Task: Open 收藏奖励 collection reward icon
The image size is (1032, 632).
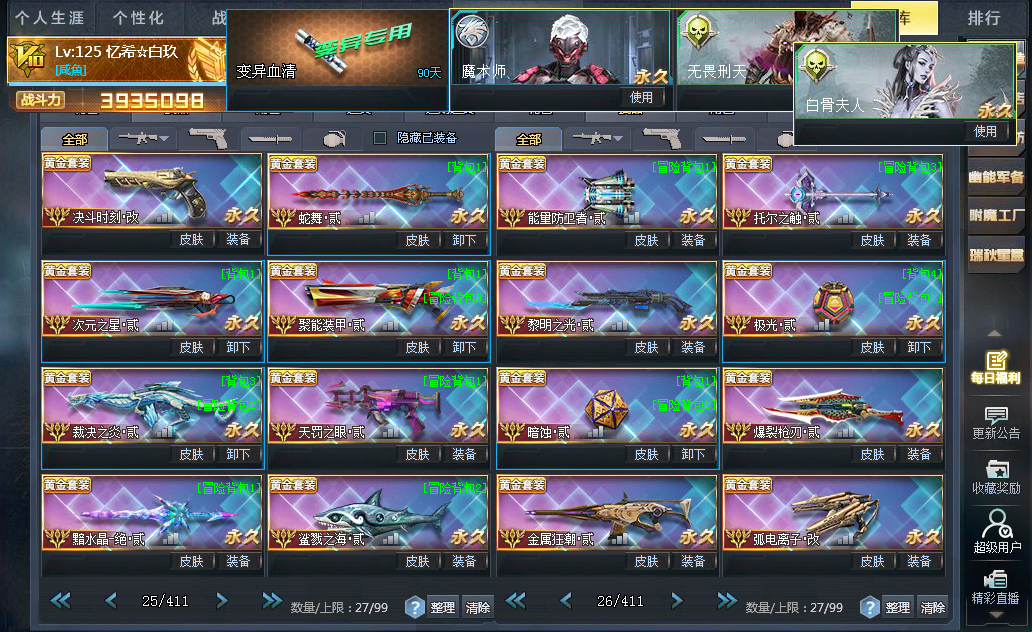Action: 996,478
